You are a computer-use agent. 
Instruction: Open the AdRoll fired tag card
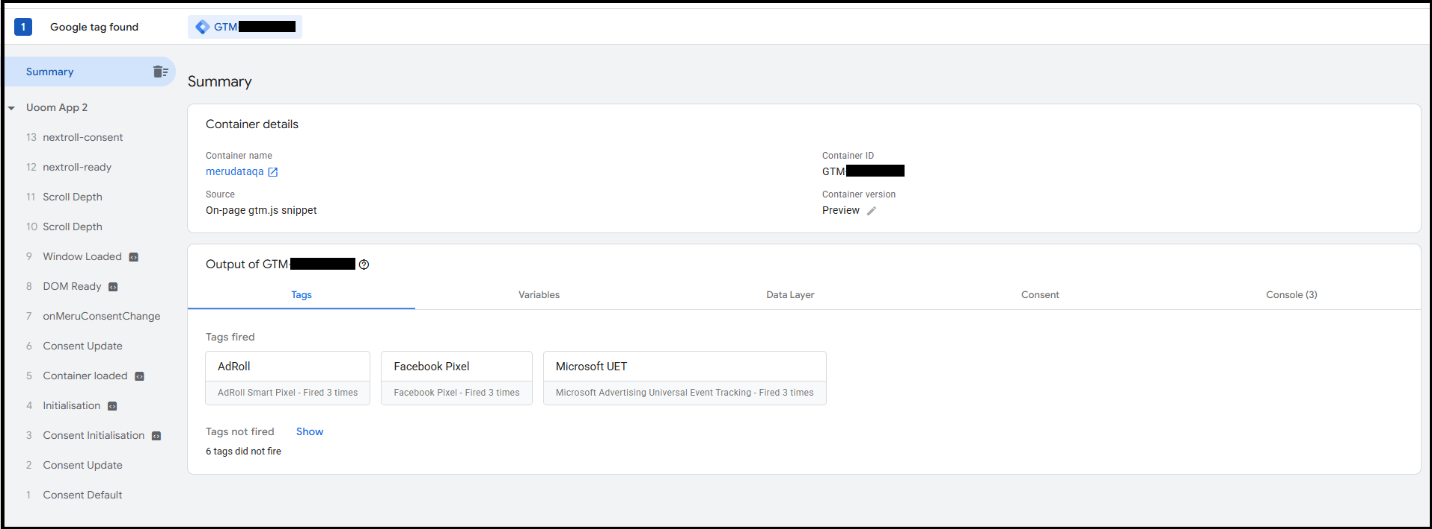287,378
